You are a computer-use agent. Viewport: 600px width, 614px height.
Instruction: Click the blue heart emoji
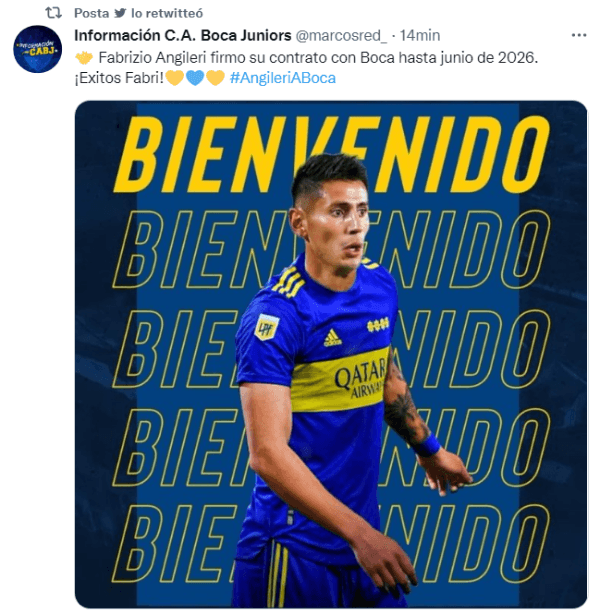tap(195, 78)
